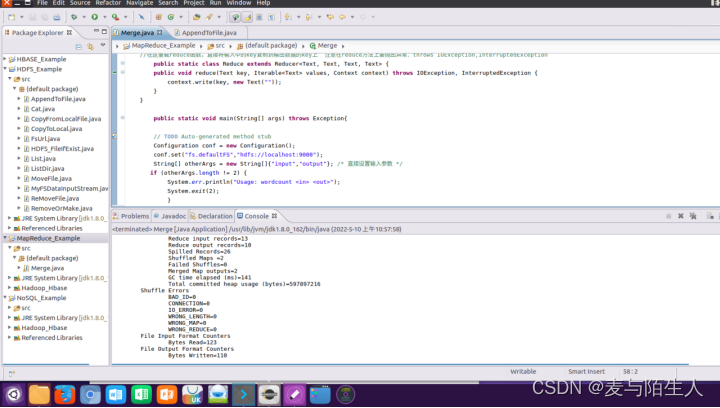This screenshot has height=408, width=720.
Task: Expand the HBASE_Example project
Action: [5, 59]
